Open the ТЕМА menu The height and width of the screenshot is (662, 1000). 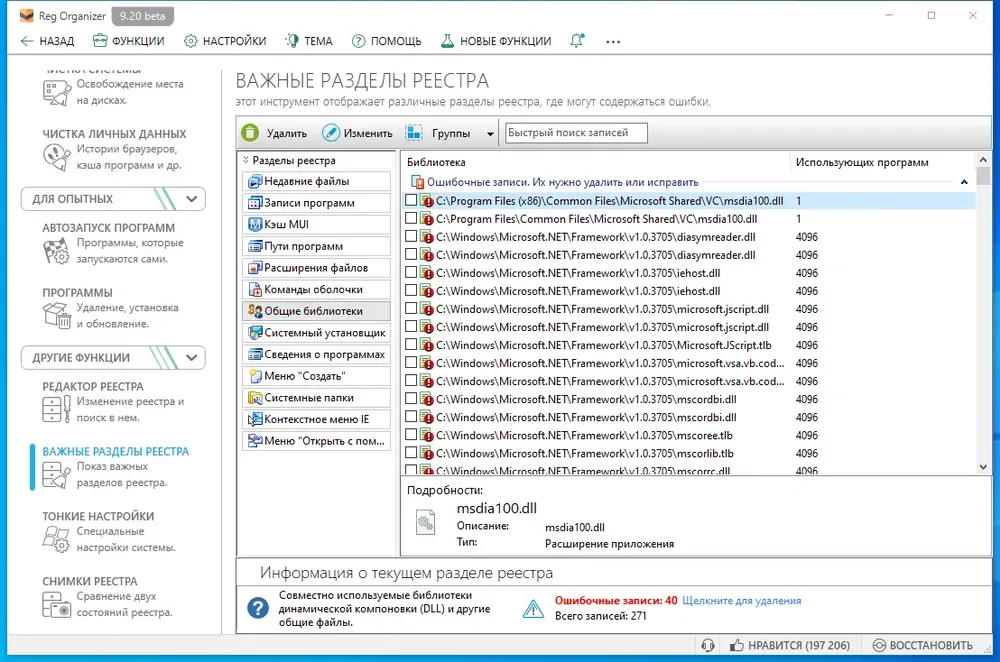point(309,41)
